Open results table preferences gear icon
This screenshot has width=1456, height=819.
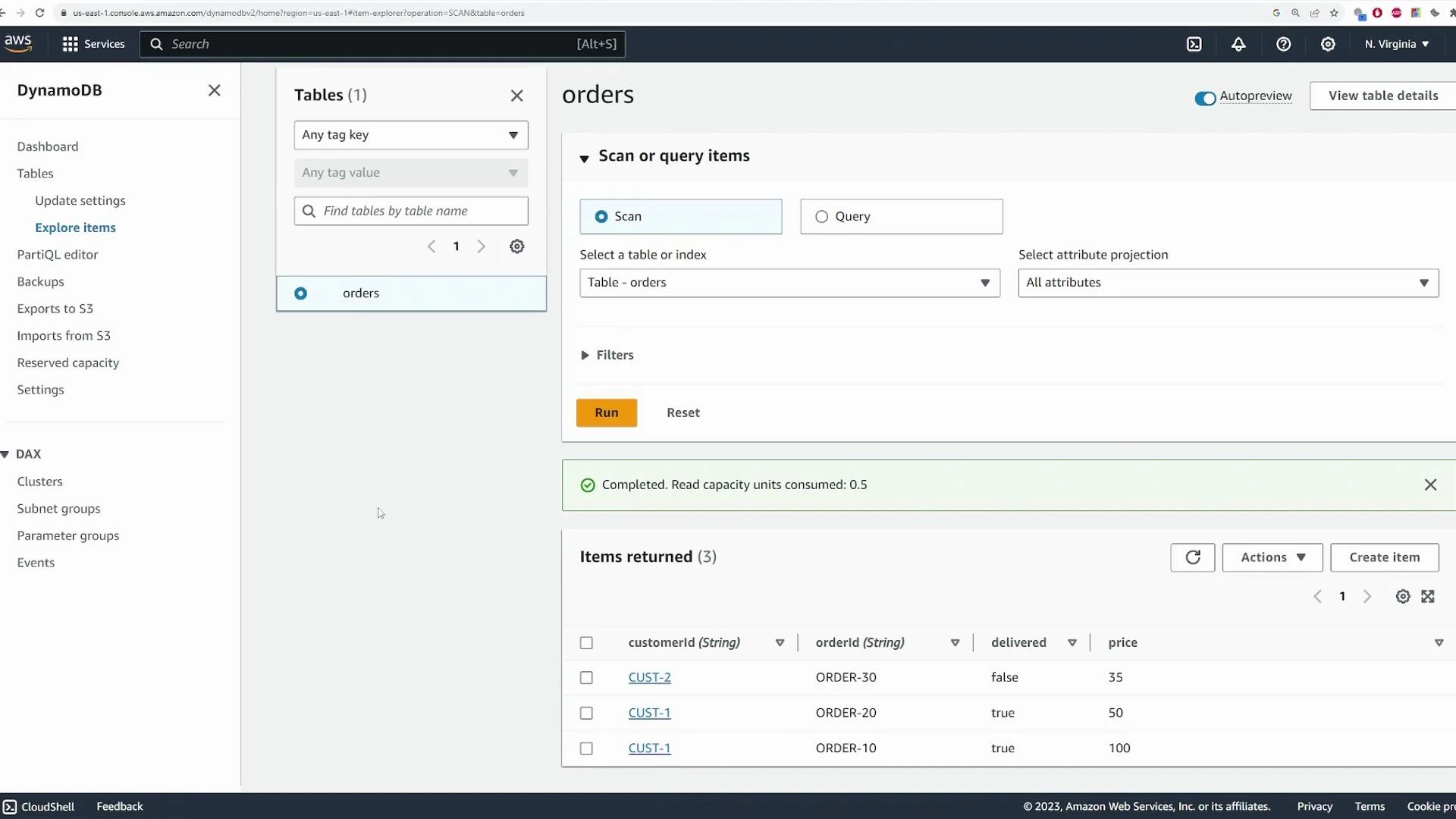[x=1403, y=596]
